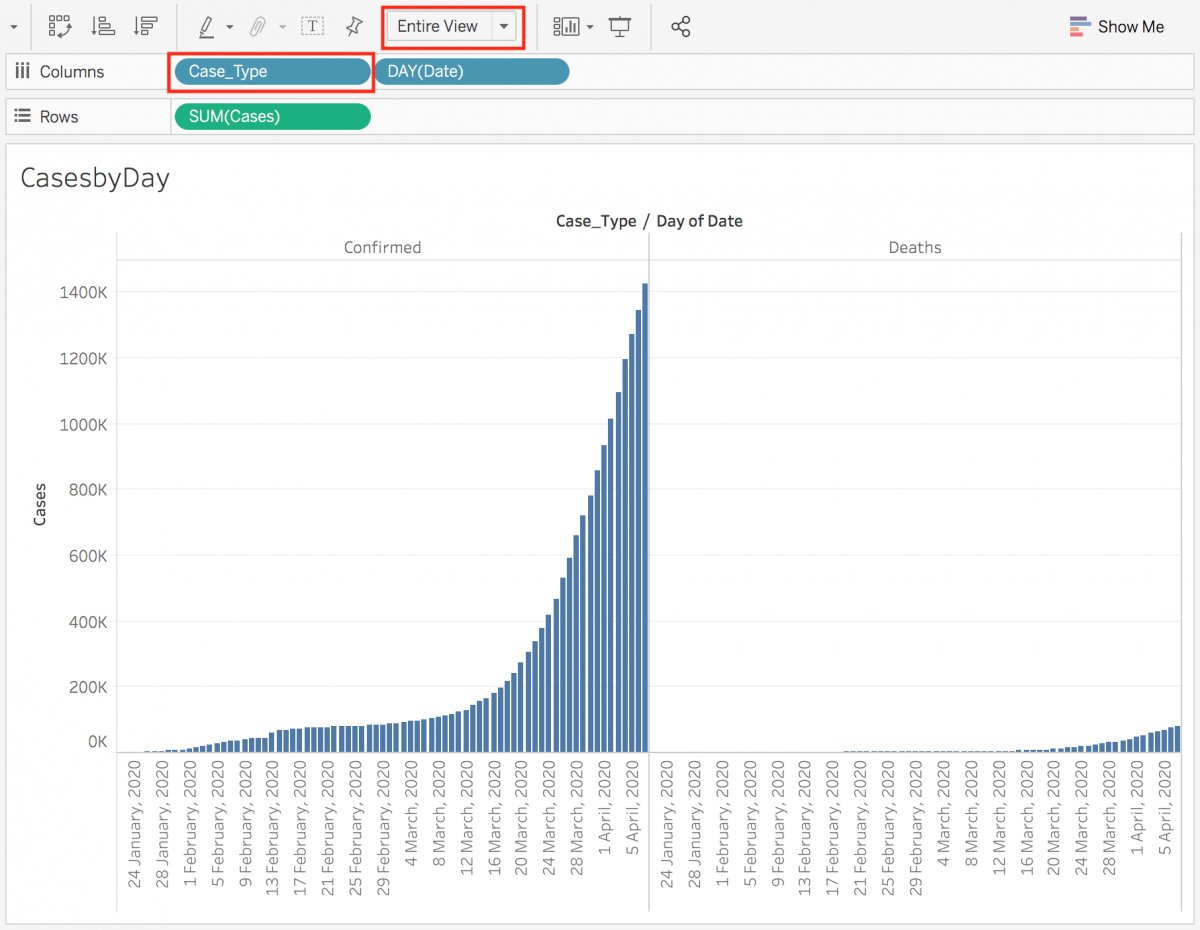
Task: Click the DAY(Date) pill on Columns
Action: pyautogui.click(x=471, y=71)
